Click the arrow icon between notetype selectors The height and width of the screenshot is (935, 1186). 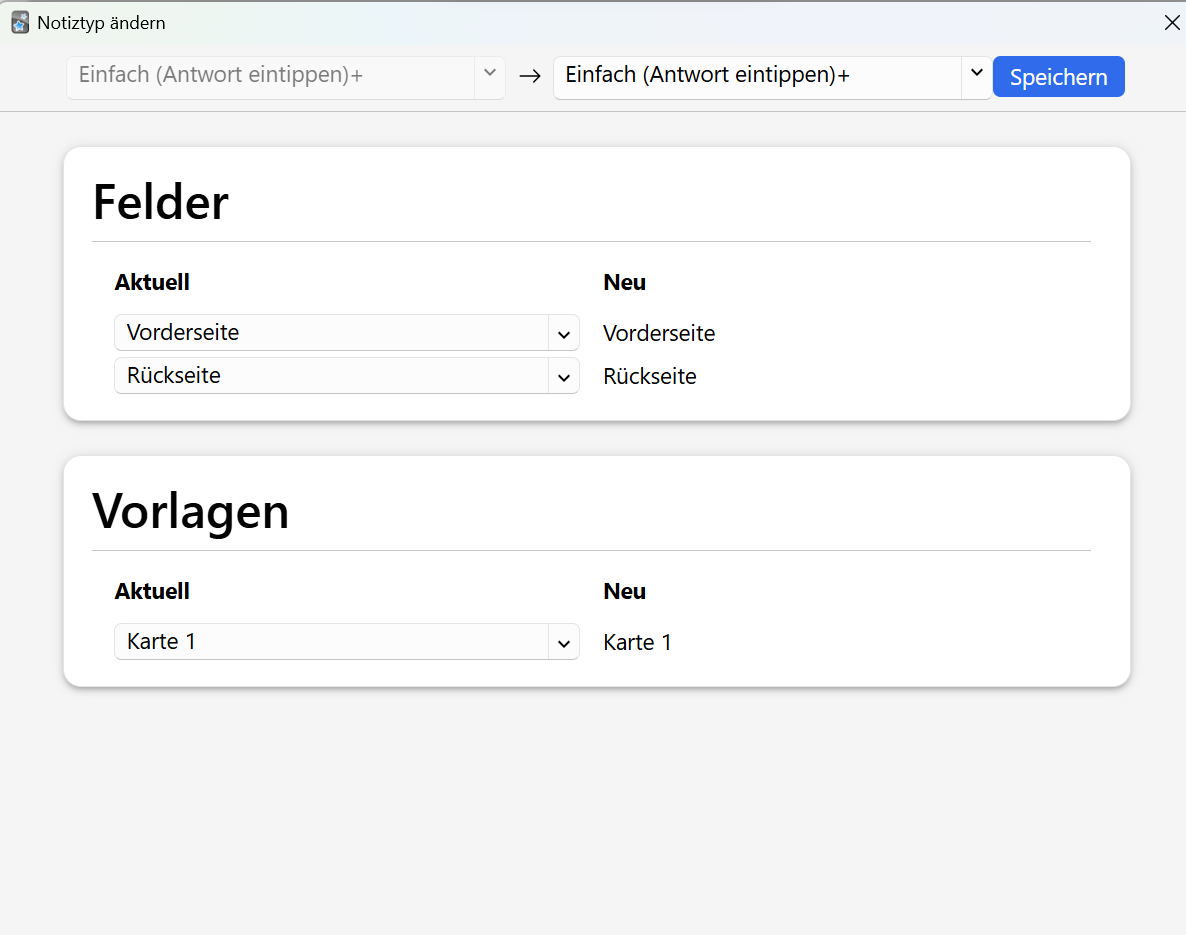pyautogui.click(x=530, y=76)
